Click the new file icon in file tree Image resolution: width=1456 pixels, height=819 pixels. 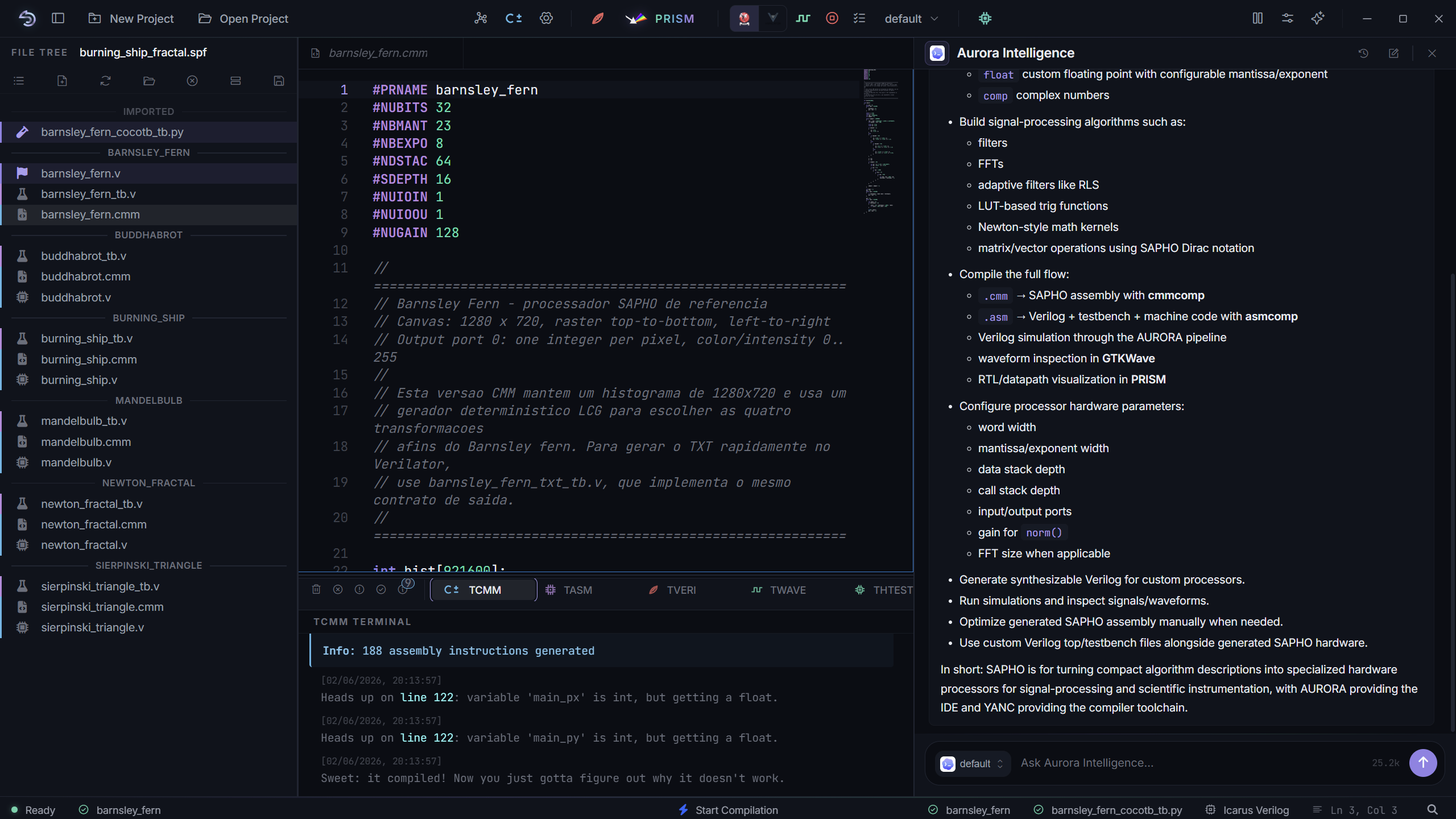[62, 81]
